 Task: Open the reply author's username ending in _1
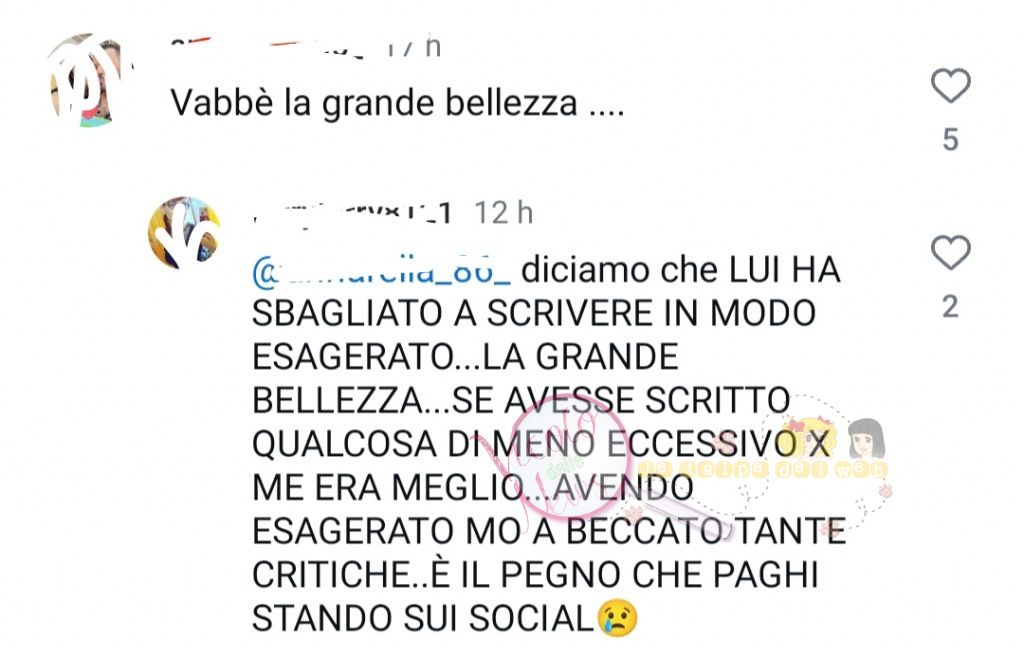tap(353, 212)
